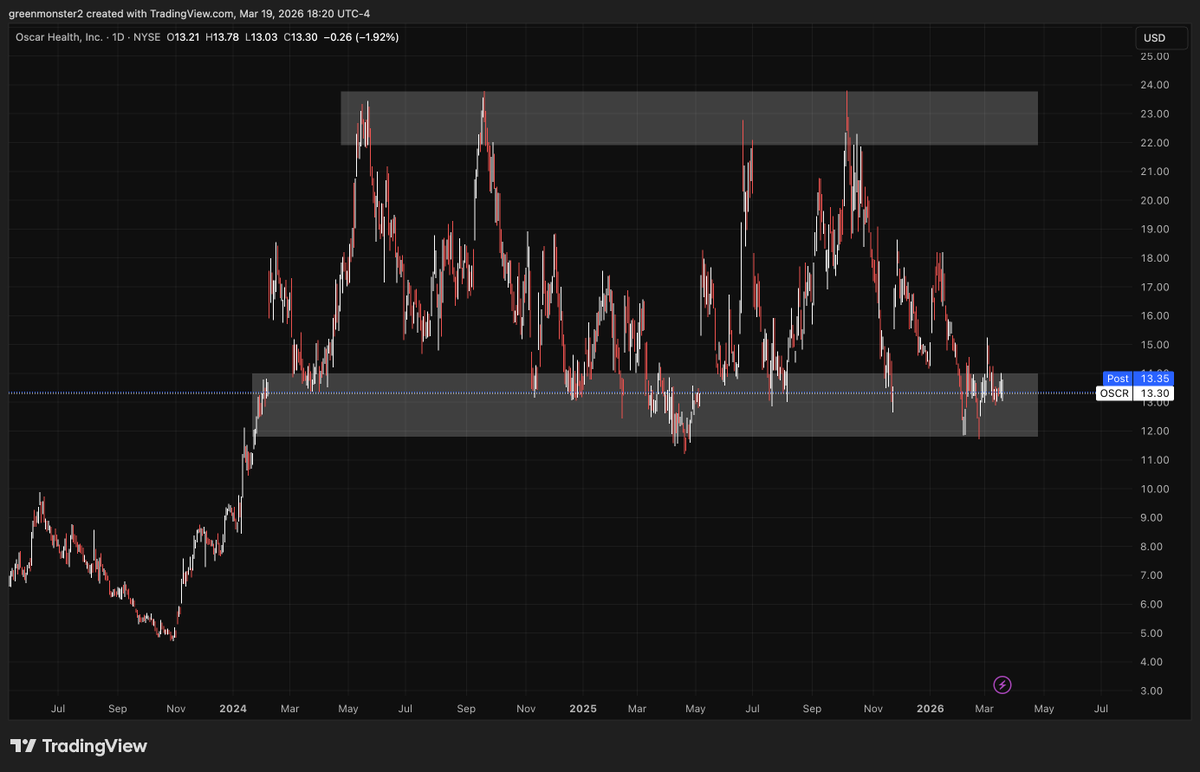Click the Post market price badge
This screenshot has width=1200, height=772.
(1117, 378)
